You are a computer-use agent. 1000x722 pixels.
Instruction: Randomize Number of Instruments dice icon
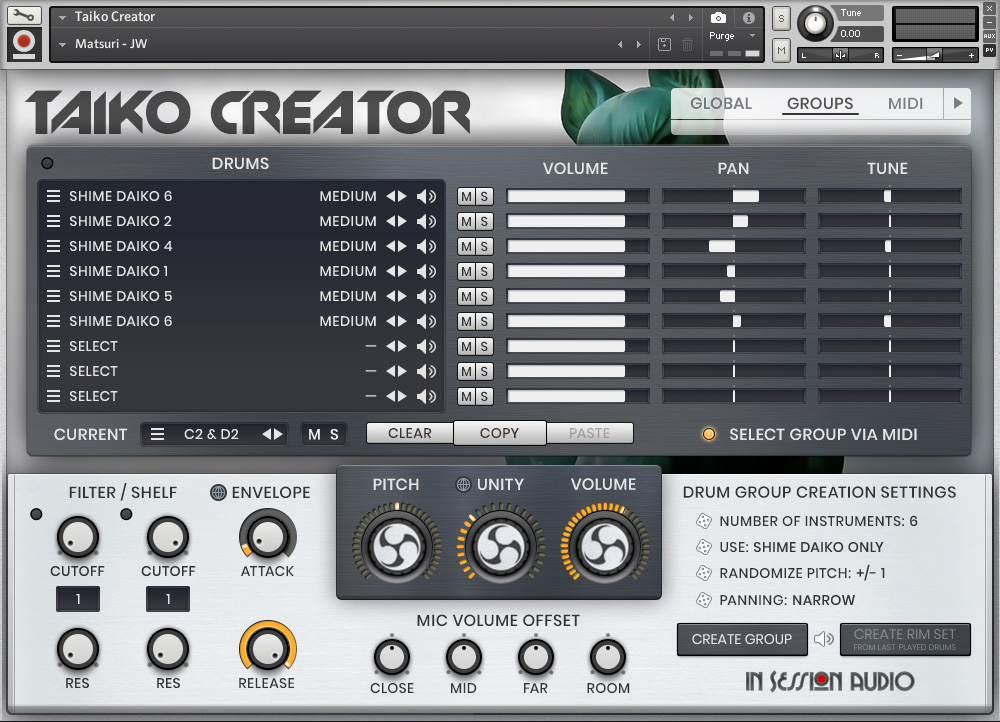point(703,521)
